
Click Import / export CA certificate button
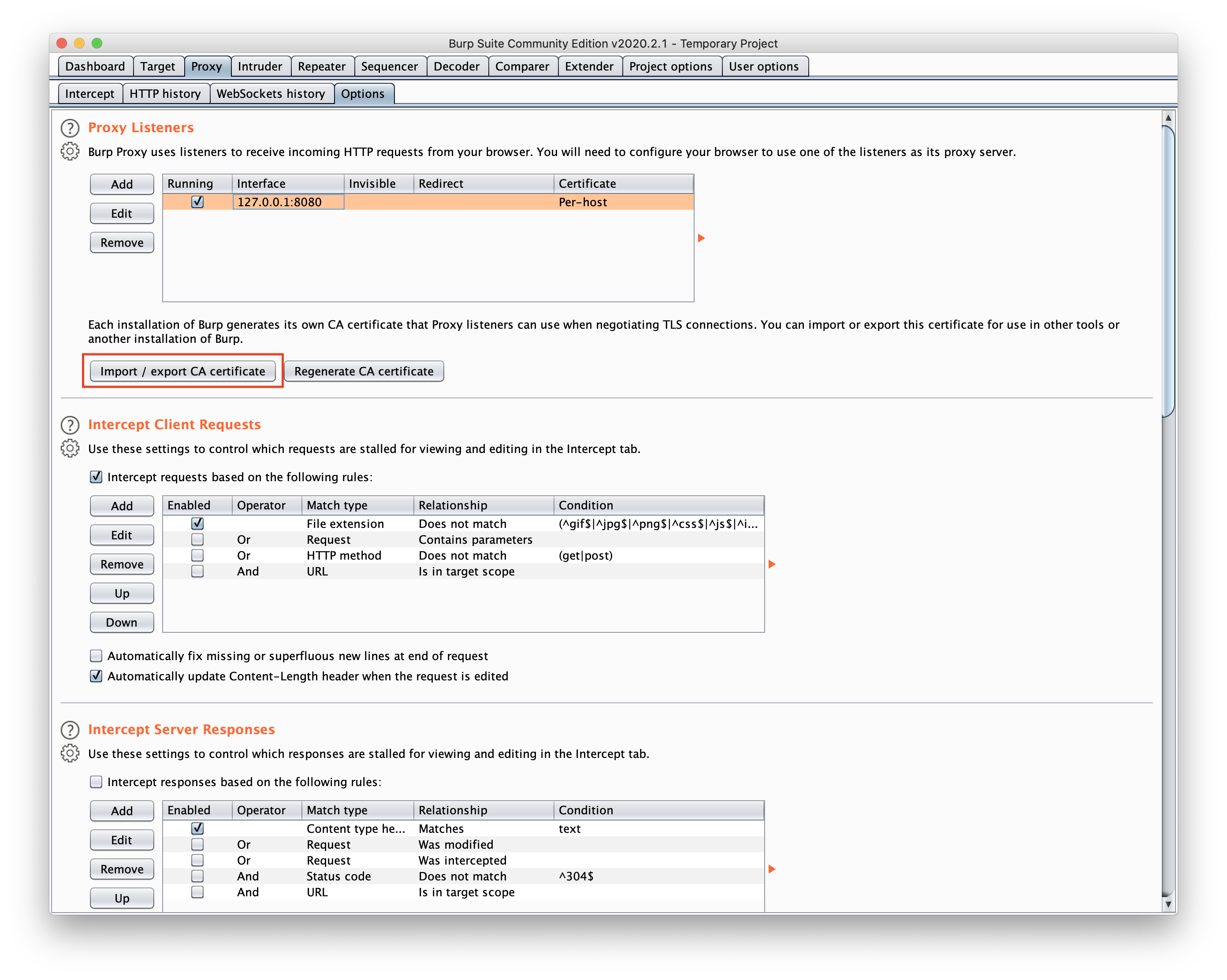point(183,371)
